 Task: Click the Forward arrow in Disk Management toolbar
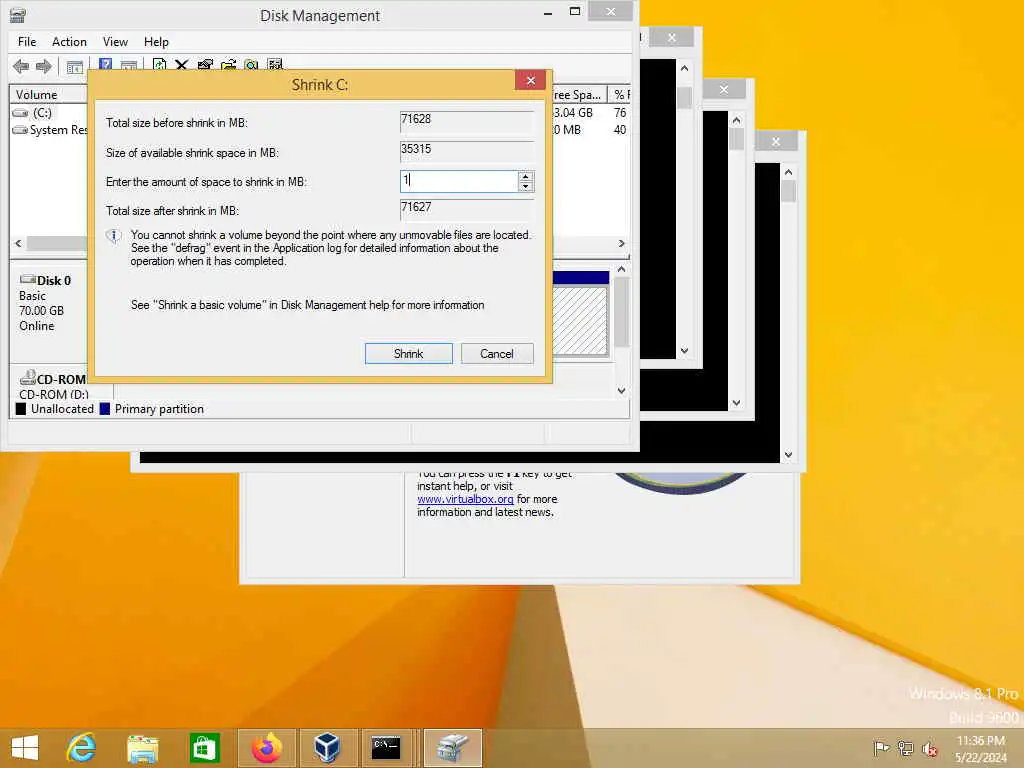[44, 66]
